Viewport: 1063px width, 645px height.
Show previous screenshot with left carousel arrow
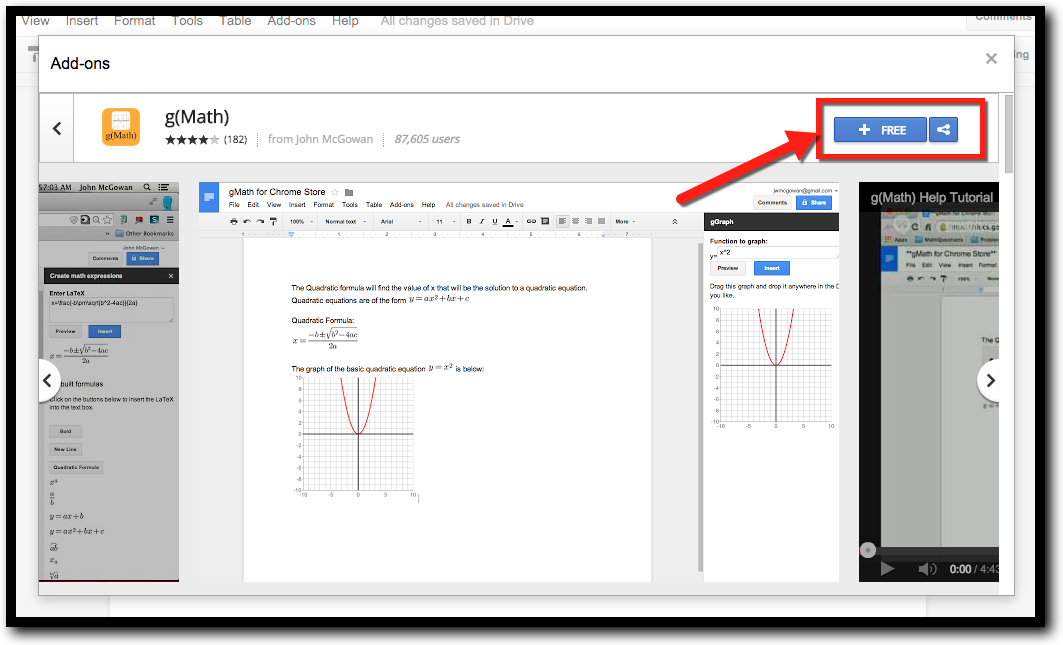47,380
